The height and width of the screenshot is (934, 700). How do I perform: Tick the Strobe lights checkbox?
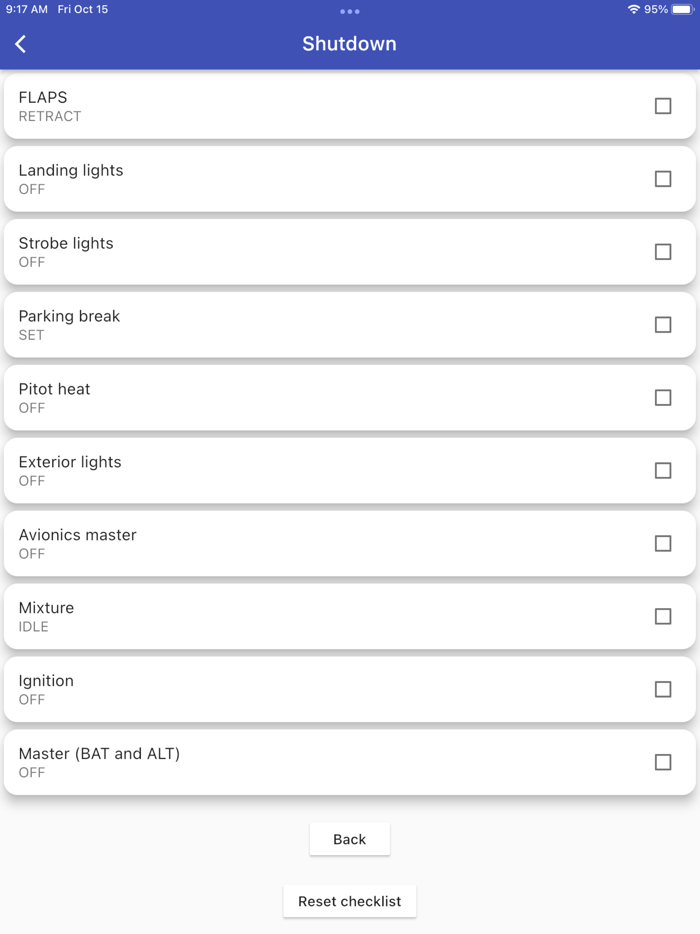[663, 252]
